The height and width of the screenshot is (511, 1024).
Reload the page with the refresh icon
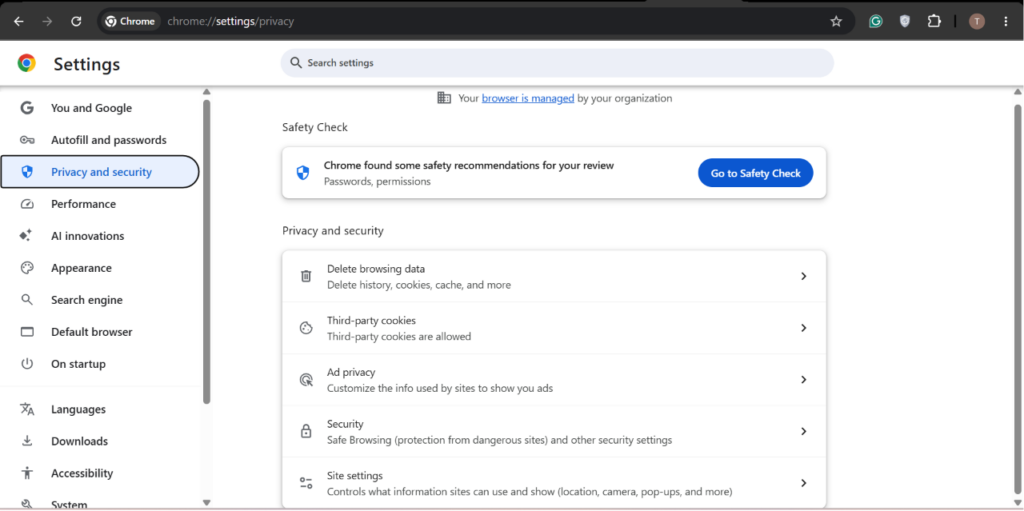pos(76,22)
